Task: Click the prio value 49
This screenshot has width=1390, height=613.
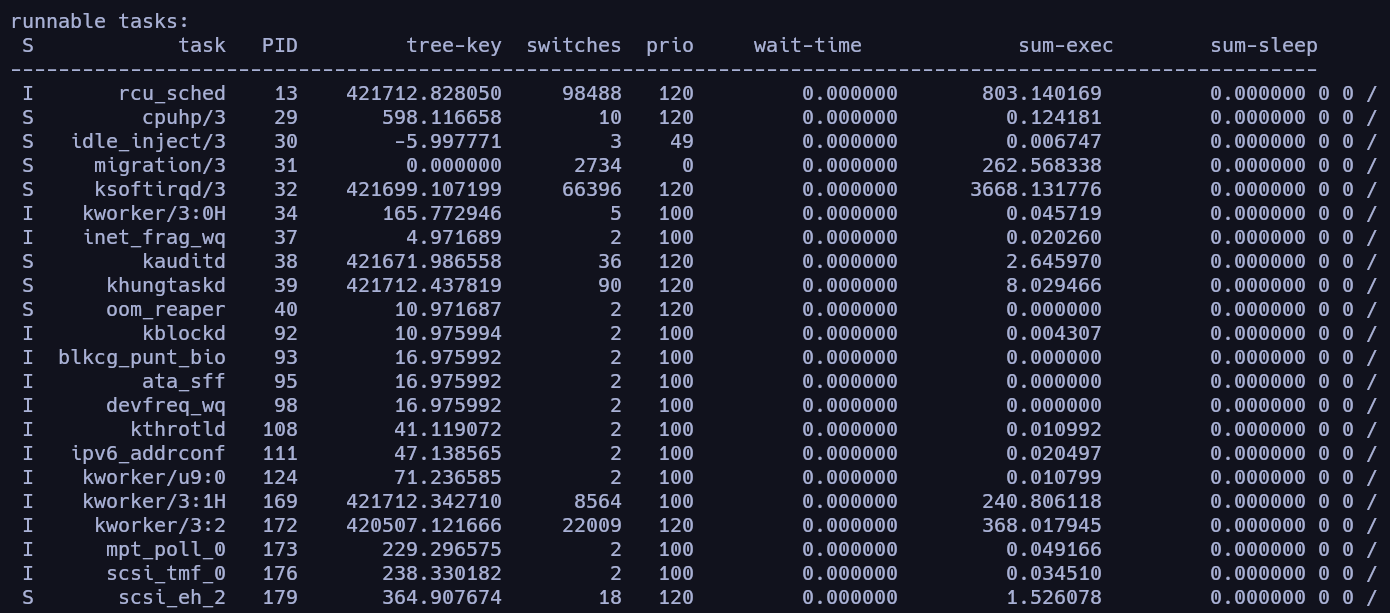Action: coord(682,141)
